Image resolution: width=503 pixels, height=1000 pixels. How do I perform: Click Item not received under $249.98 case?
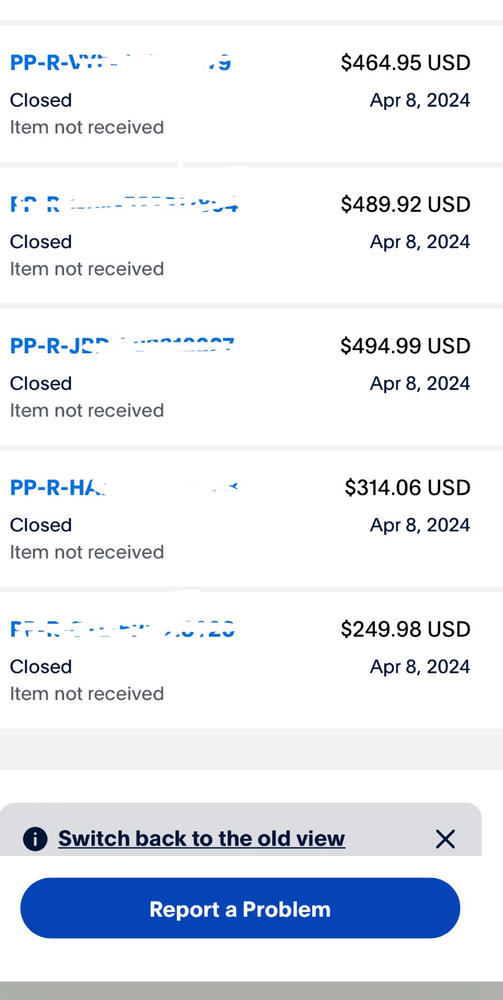pyautogui.click(x=87, y=693)
